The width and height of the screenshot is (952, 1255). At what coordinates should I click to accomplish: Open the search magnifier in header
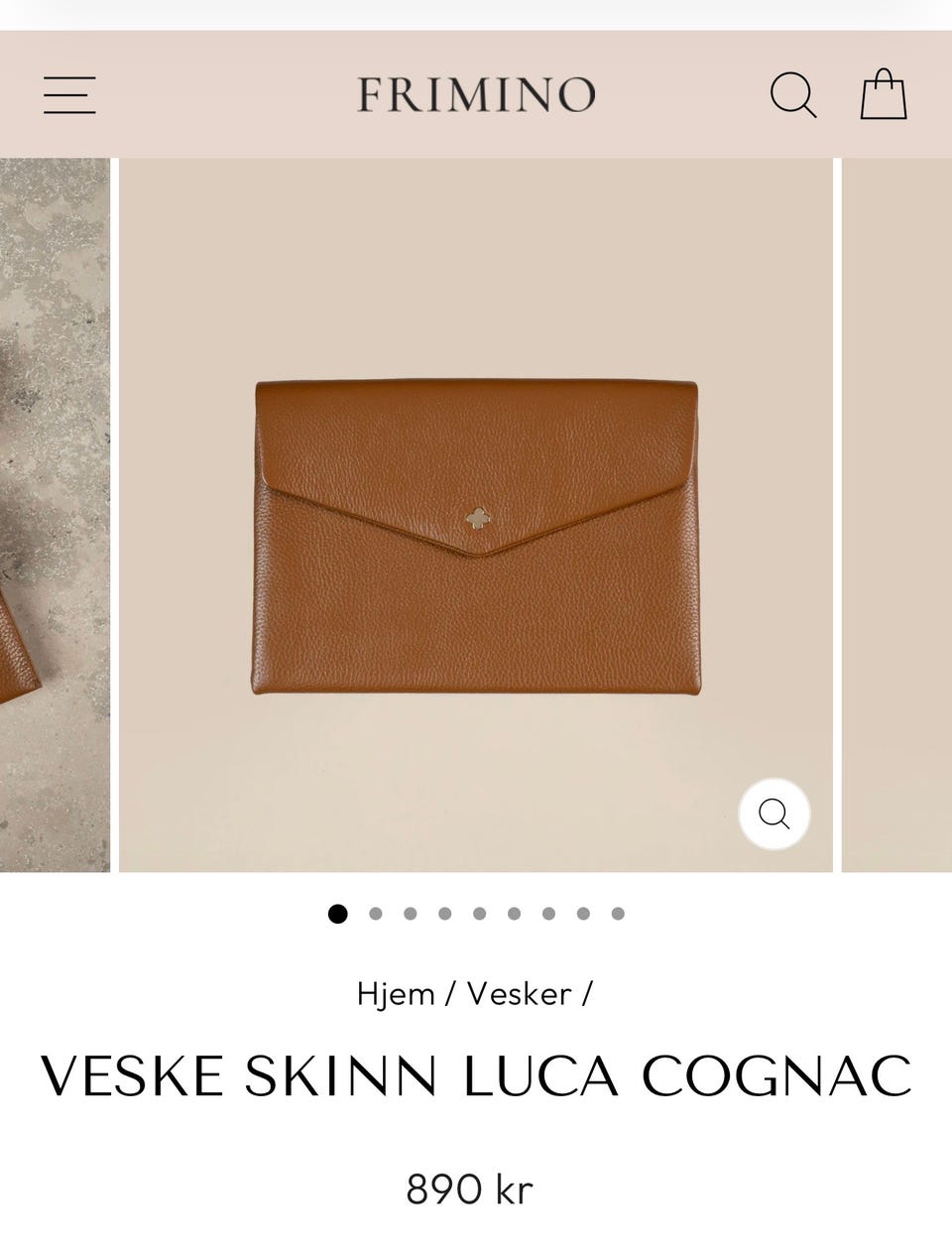point(793,95)
